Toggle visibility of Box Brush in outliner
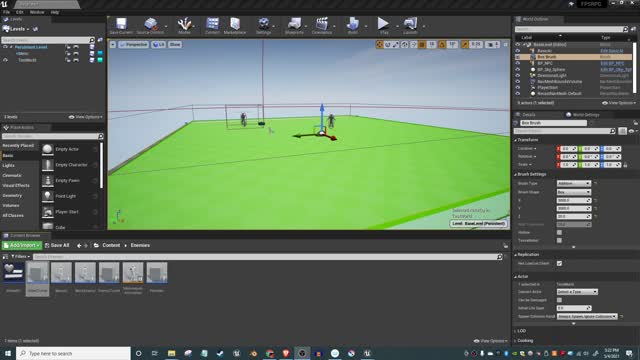The height and width of the screenshot is (360, 640). (518, 57)
